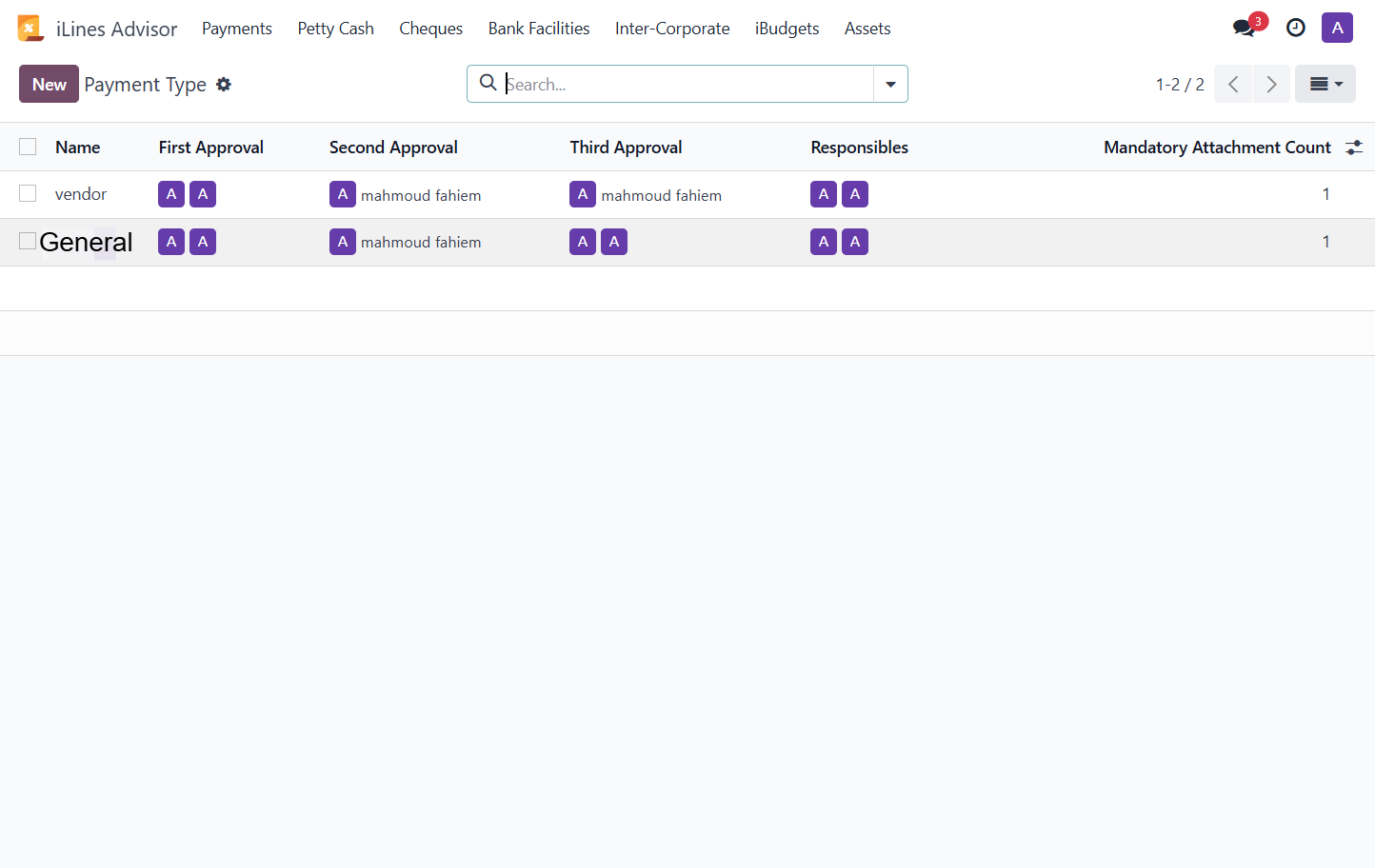1375x868 pixels.
Task: Click first avatar in vendor First Approval
Action: (x=171, y=194)
